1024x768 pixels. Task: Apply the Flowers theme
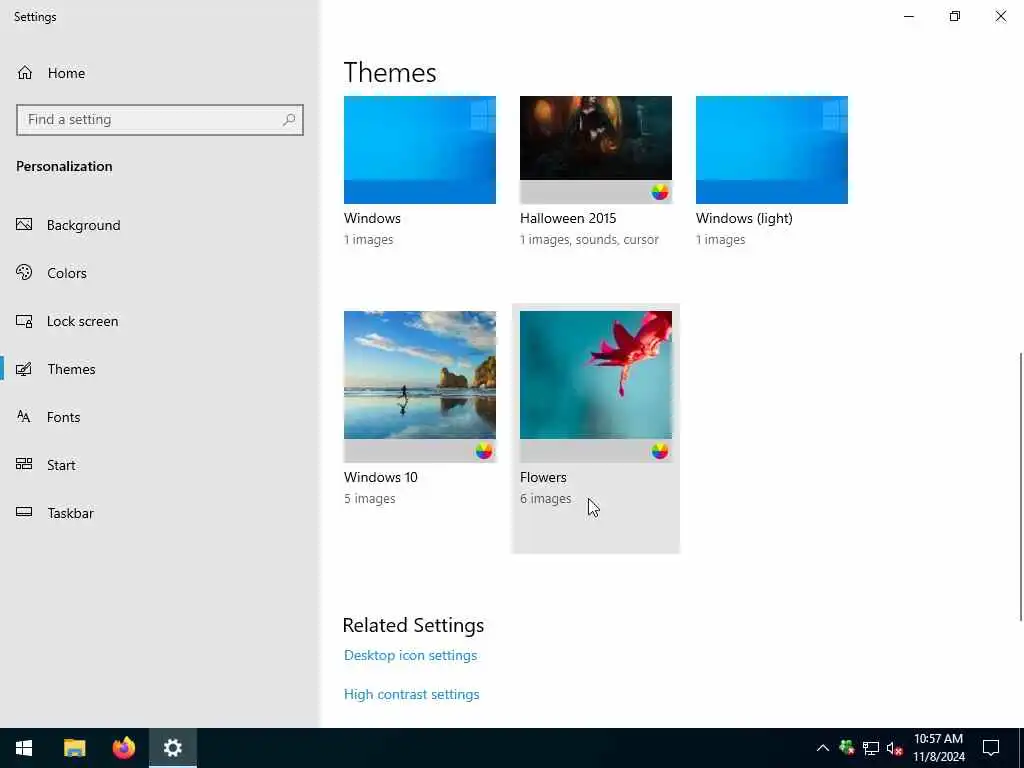pyautogui.click(x=596, y=386)
